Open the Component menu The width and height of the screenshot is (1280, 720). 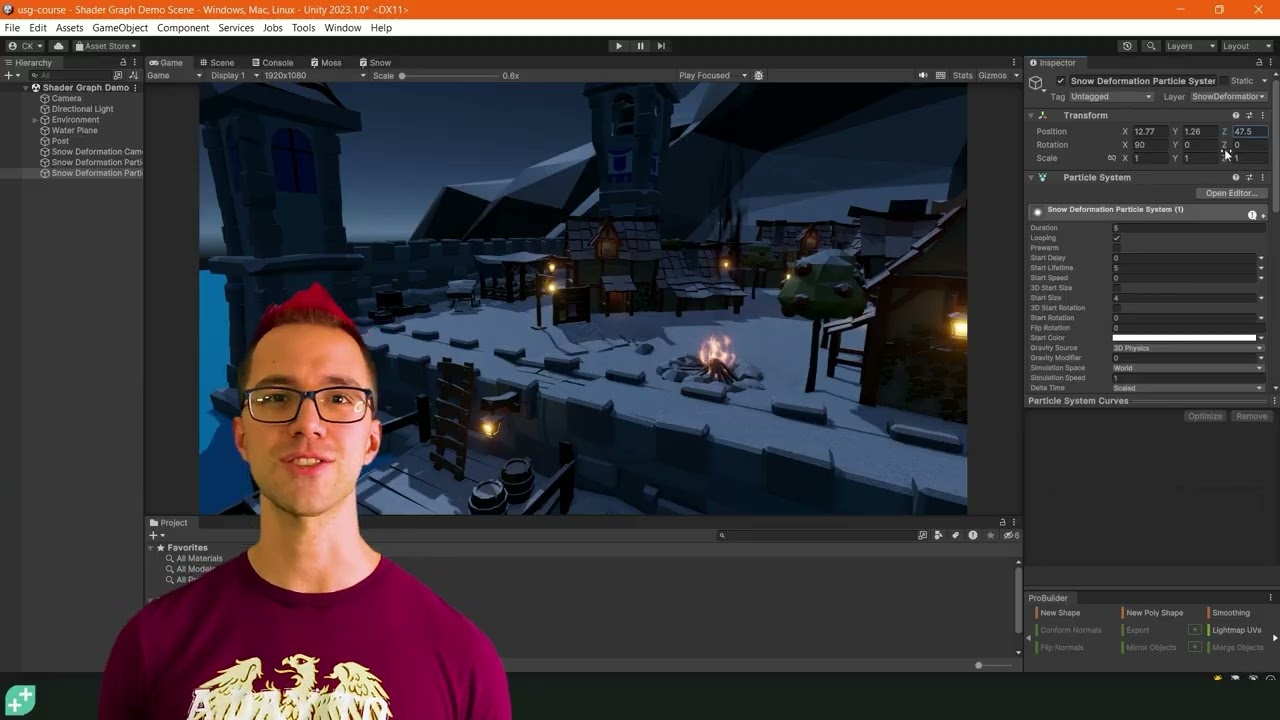pyautogui.click(x=183, y=28)
